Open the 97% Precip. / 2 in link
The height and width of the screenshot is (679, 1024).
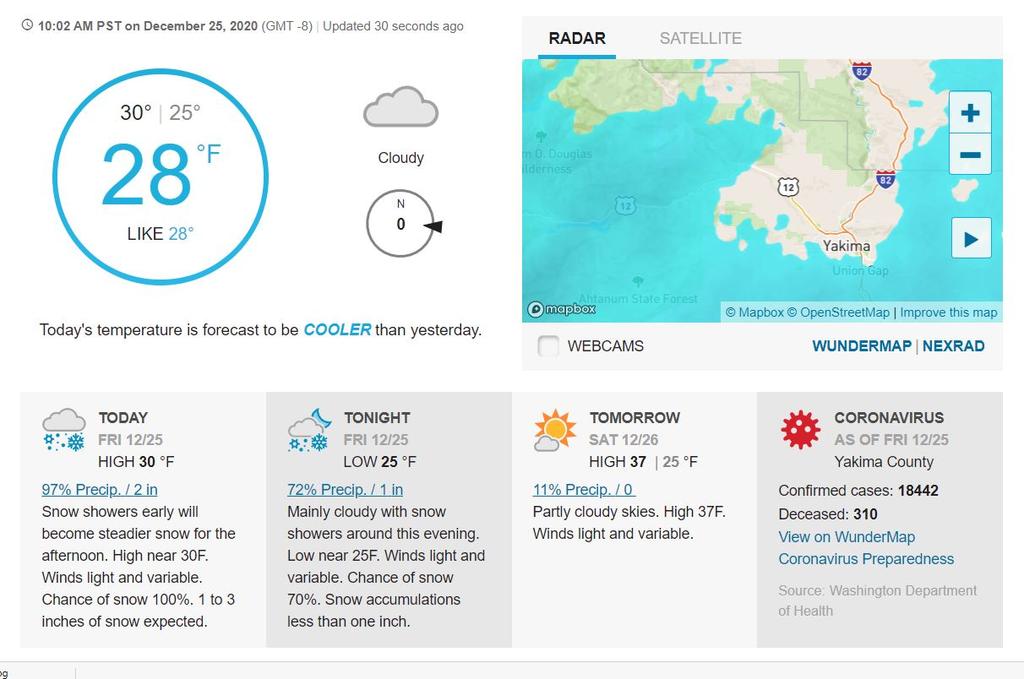pyautogui.click(x=99, y=490)
